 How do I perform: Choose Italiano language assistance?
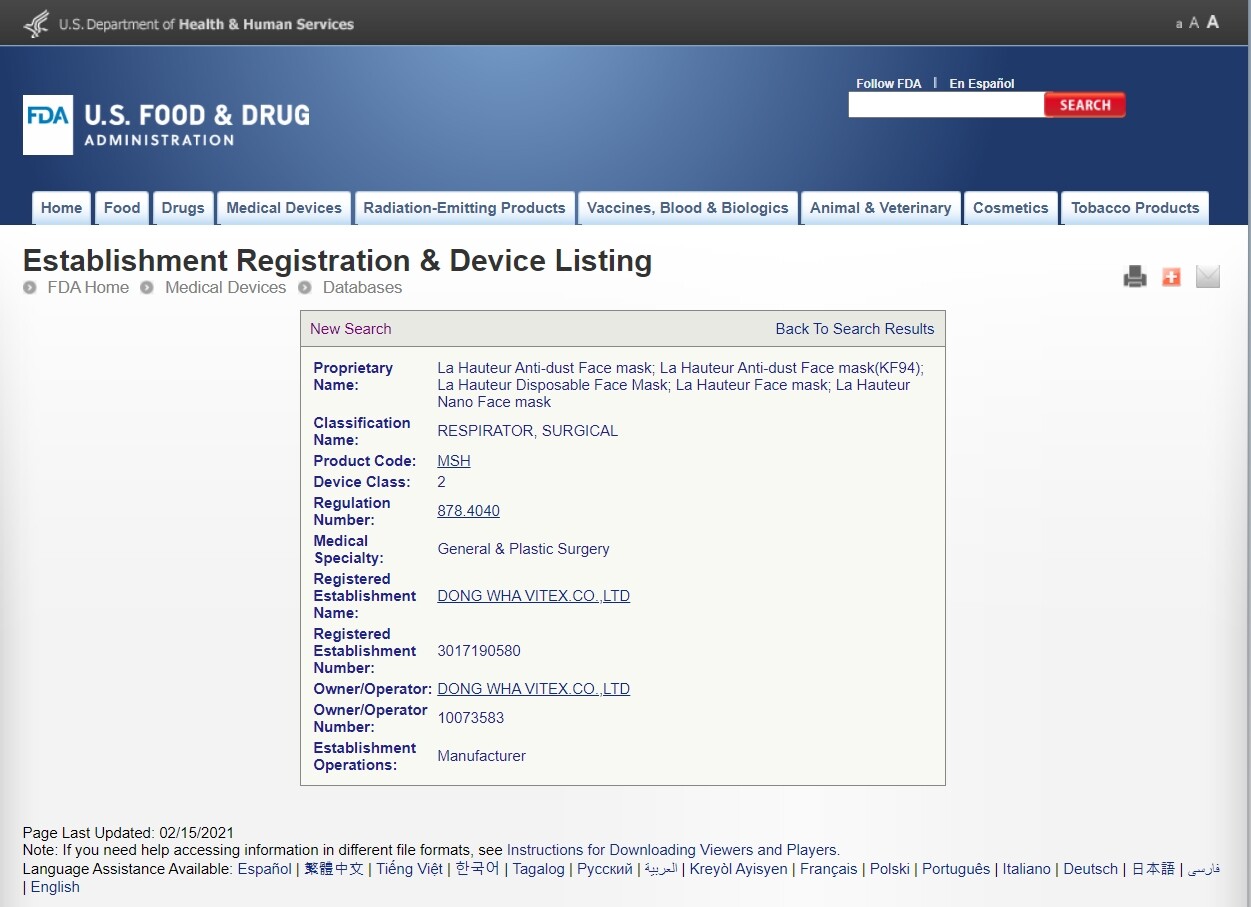point(1027,869)
